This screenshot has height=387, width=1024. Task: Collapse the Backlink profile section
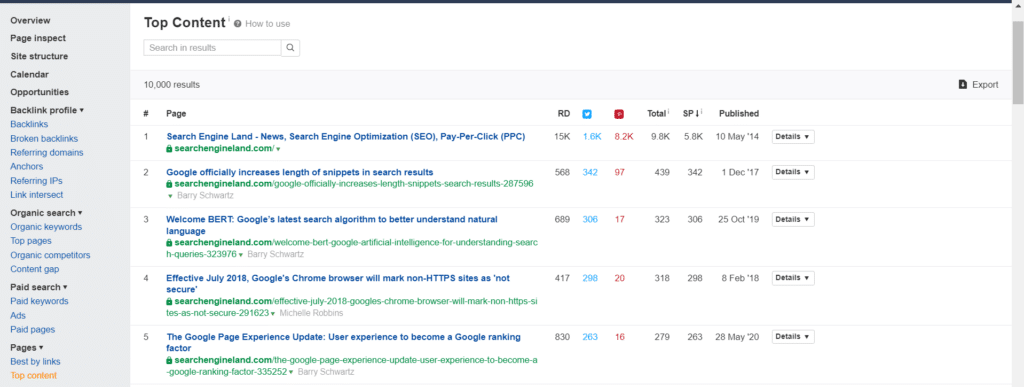(x=47, y=110)
